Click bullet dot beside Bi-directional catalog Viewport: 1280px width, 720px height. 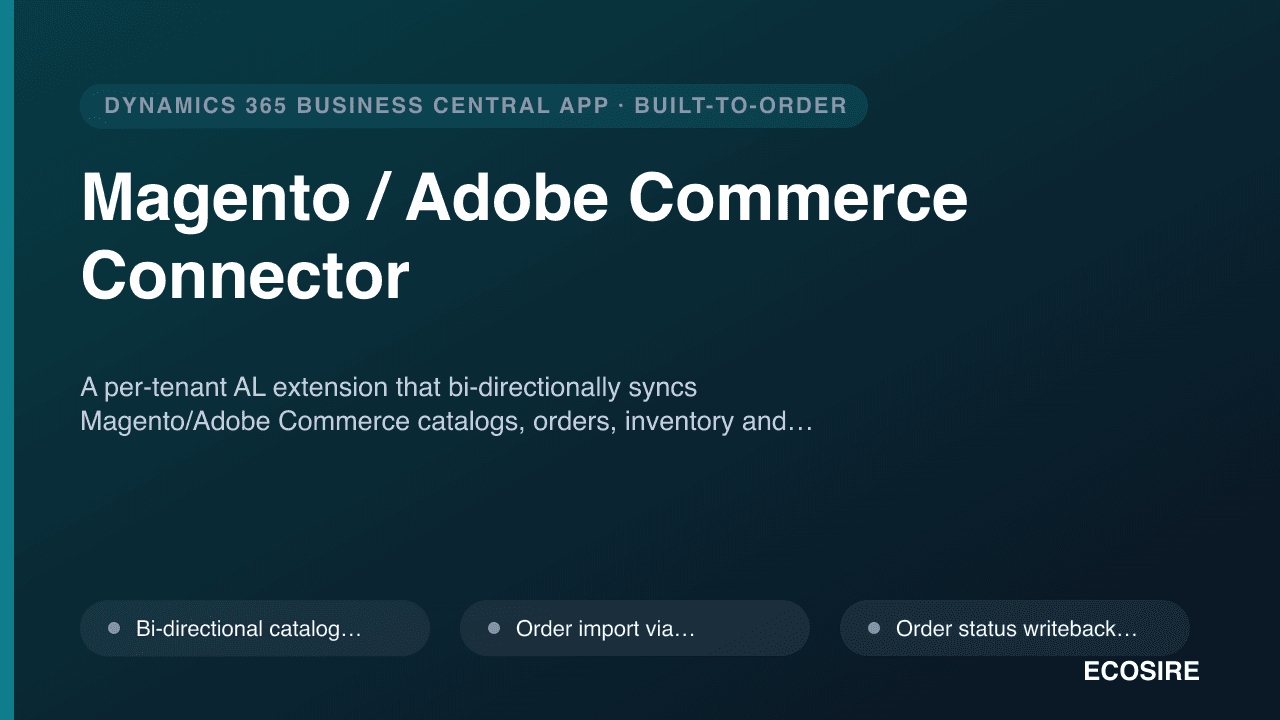point(114,628)
